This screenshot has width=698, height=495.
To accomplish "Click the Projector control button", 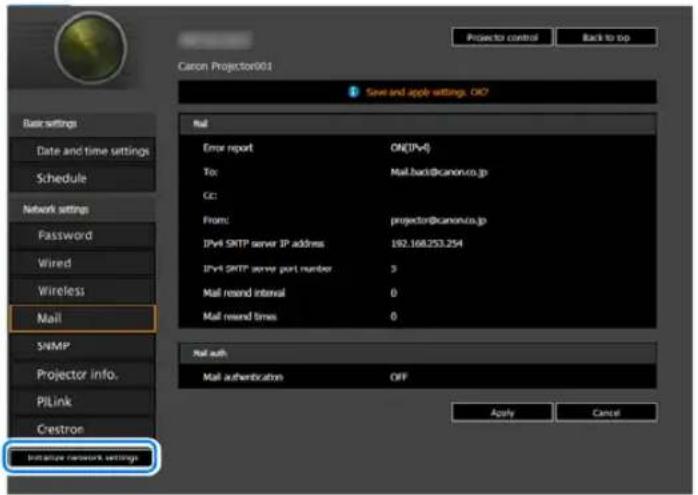I will (502, 37).
